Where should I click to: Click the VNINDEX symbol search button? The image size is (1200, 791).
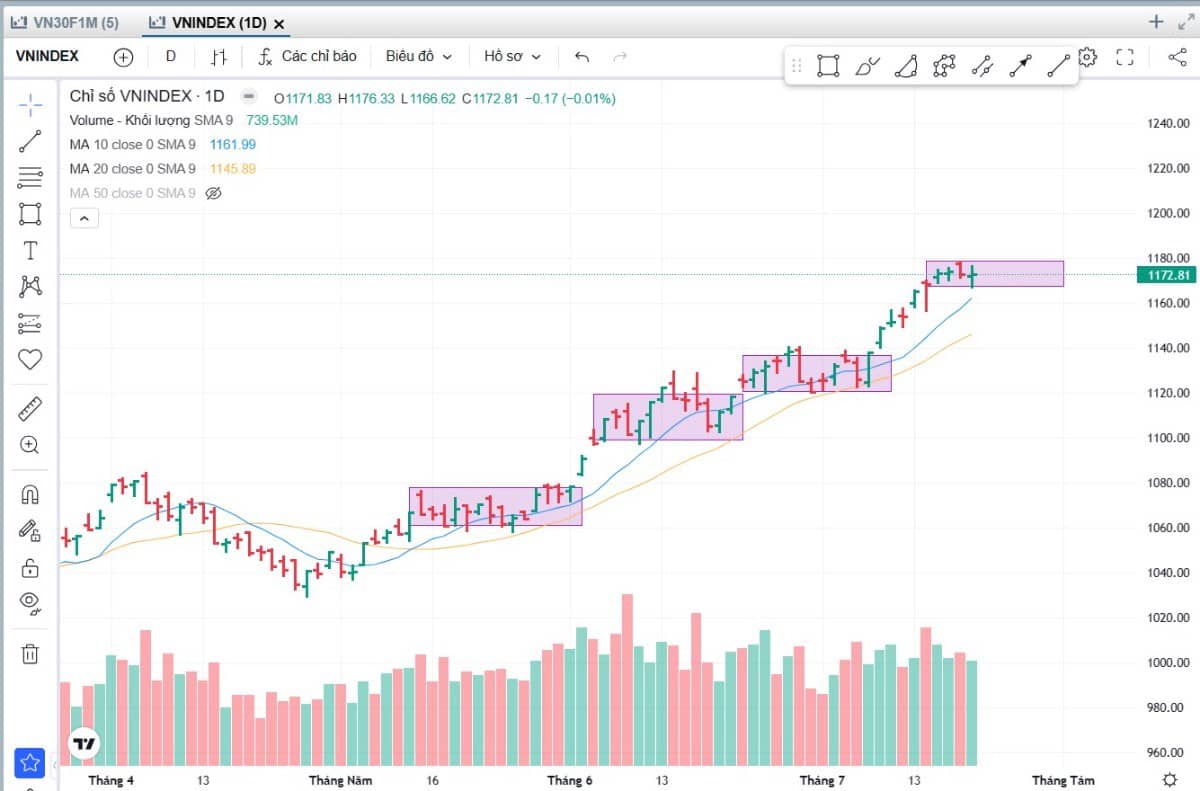coord(47,57)
